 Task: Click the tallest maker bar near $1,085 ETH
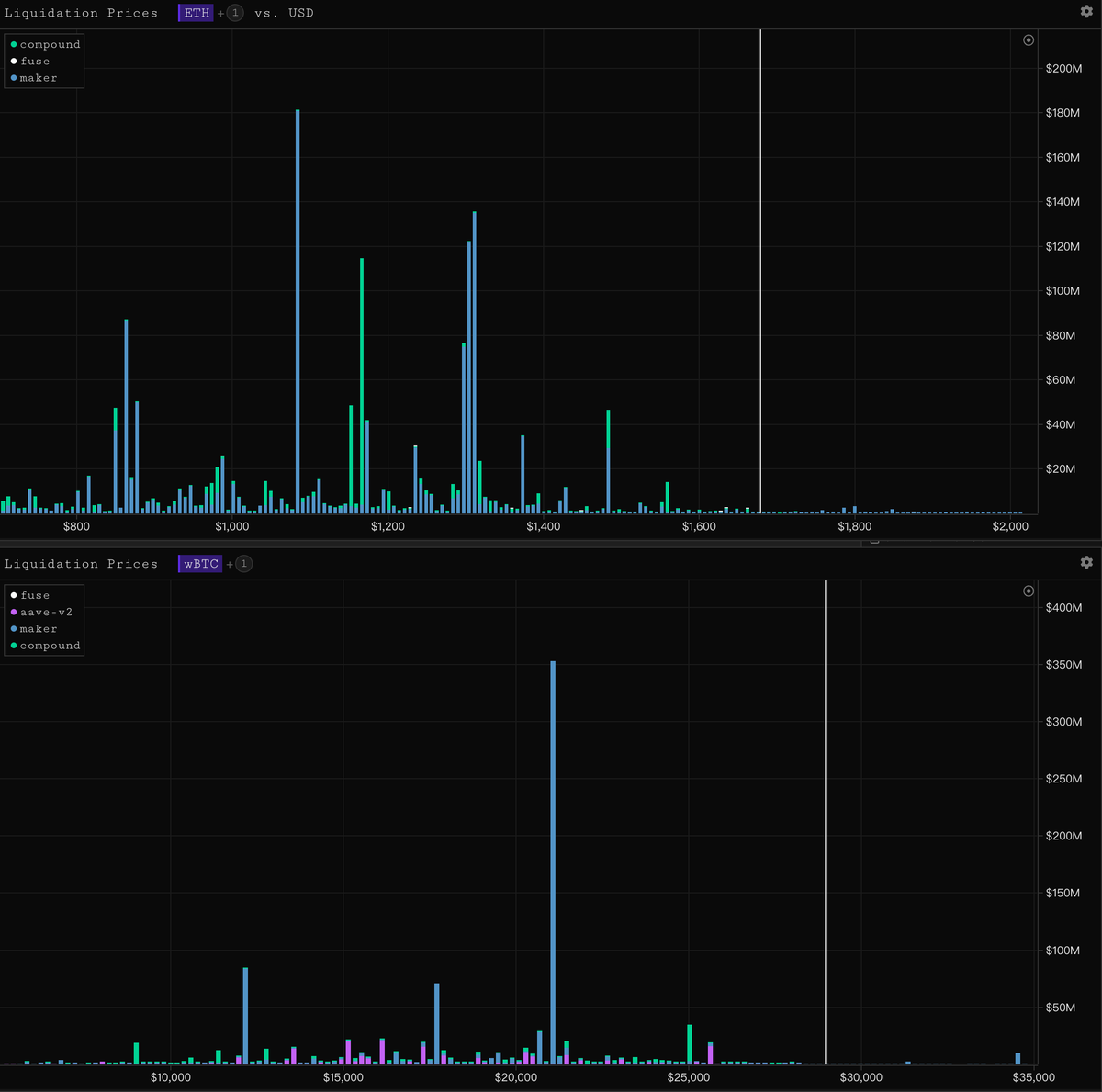coord(298,311)
